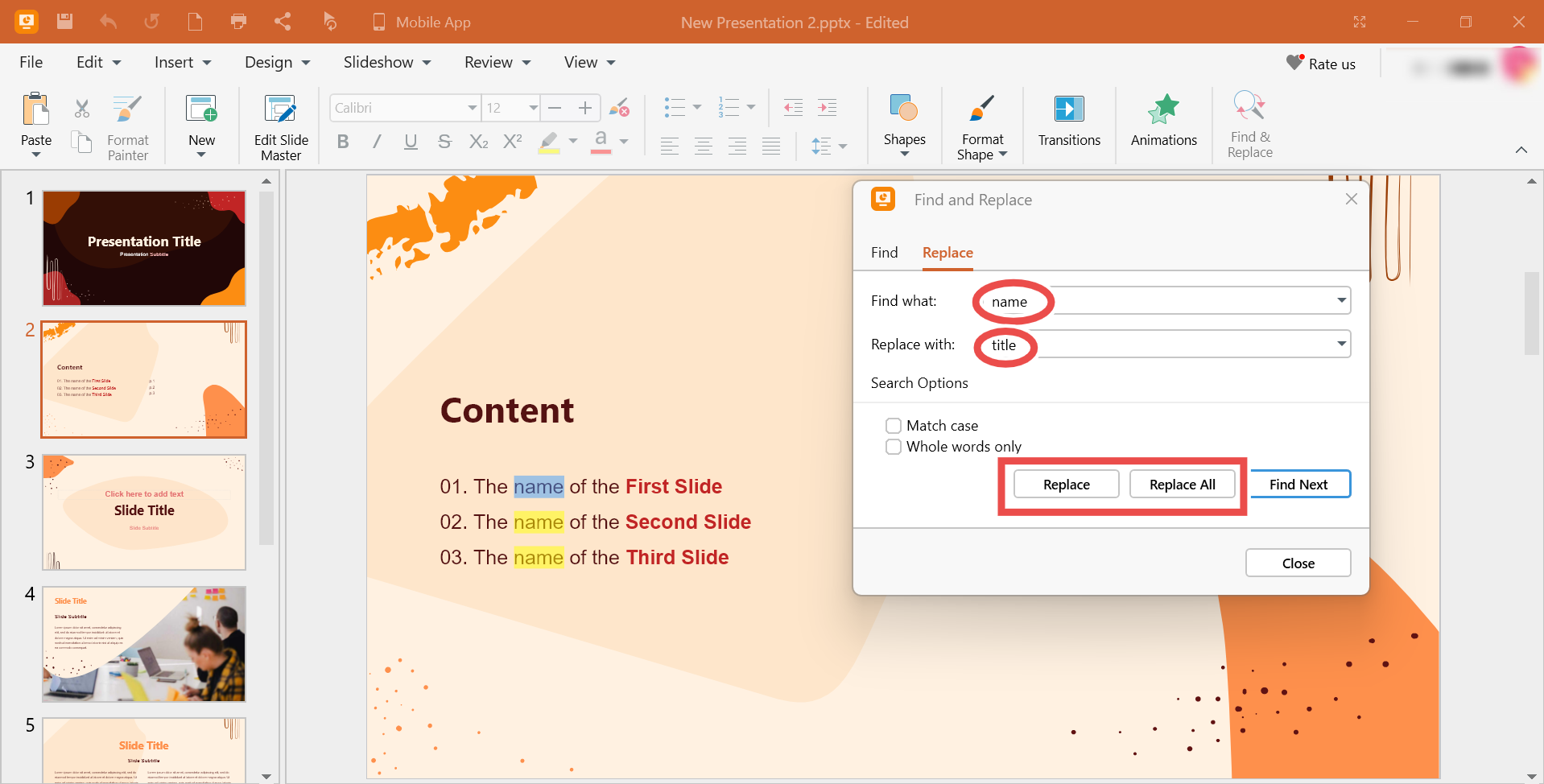Image resolution: width=1544 pixels, height=784 pixels.
Task: Open highlight color dropdown arrow
Action: (x=573, y=142)
